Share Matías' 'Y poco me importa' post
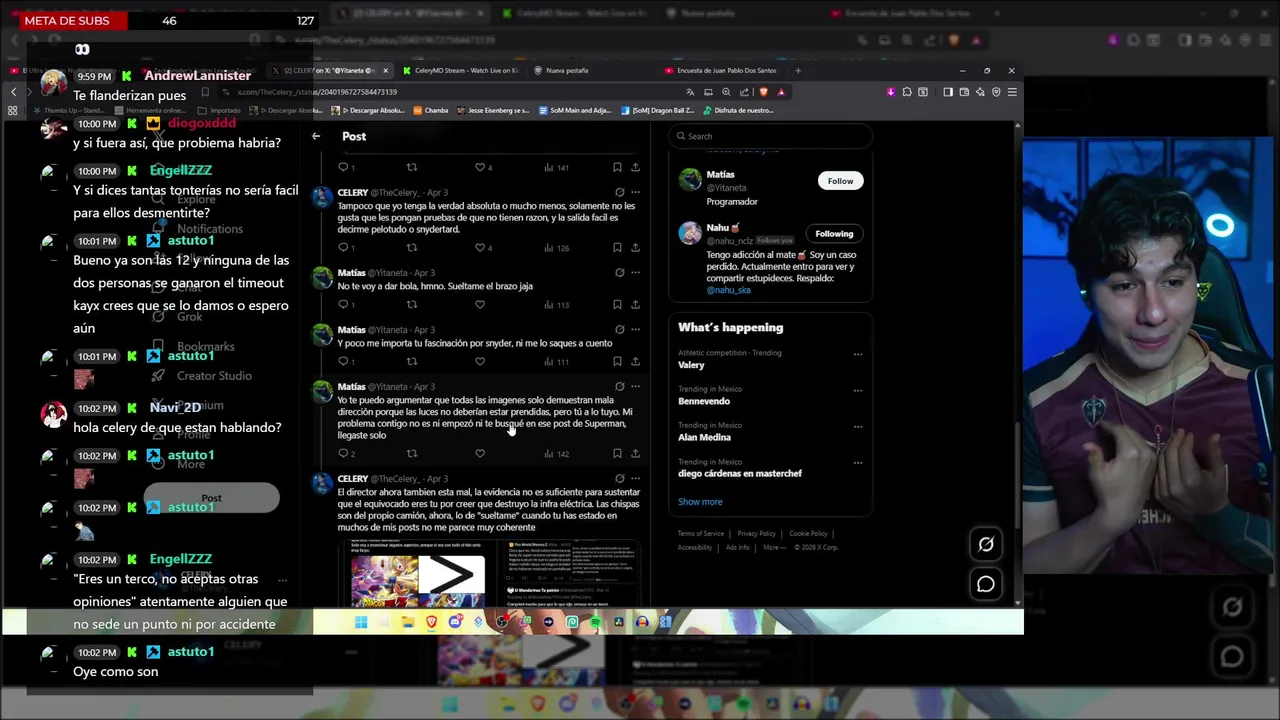The image size is (1280, 720). pyautogui.click(x=635, y=361)
